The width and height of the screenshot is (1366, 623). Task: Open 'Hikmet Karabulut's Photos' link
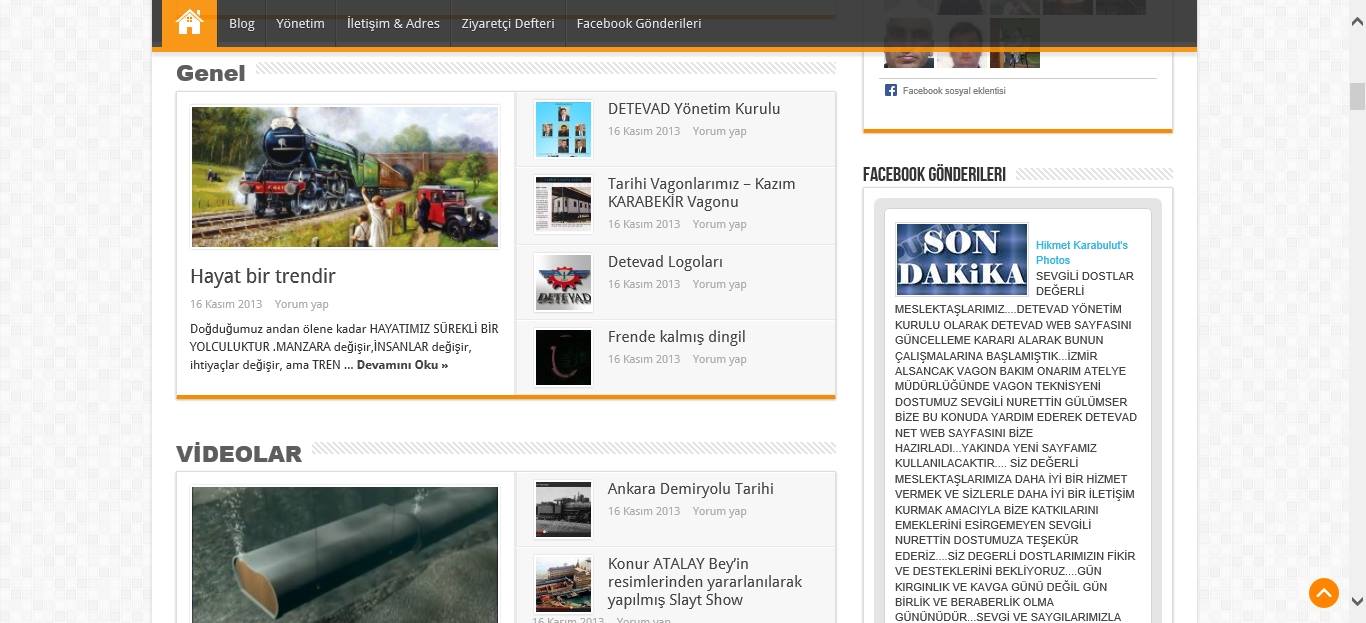pyautogui.click(x=1082, y=252)
